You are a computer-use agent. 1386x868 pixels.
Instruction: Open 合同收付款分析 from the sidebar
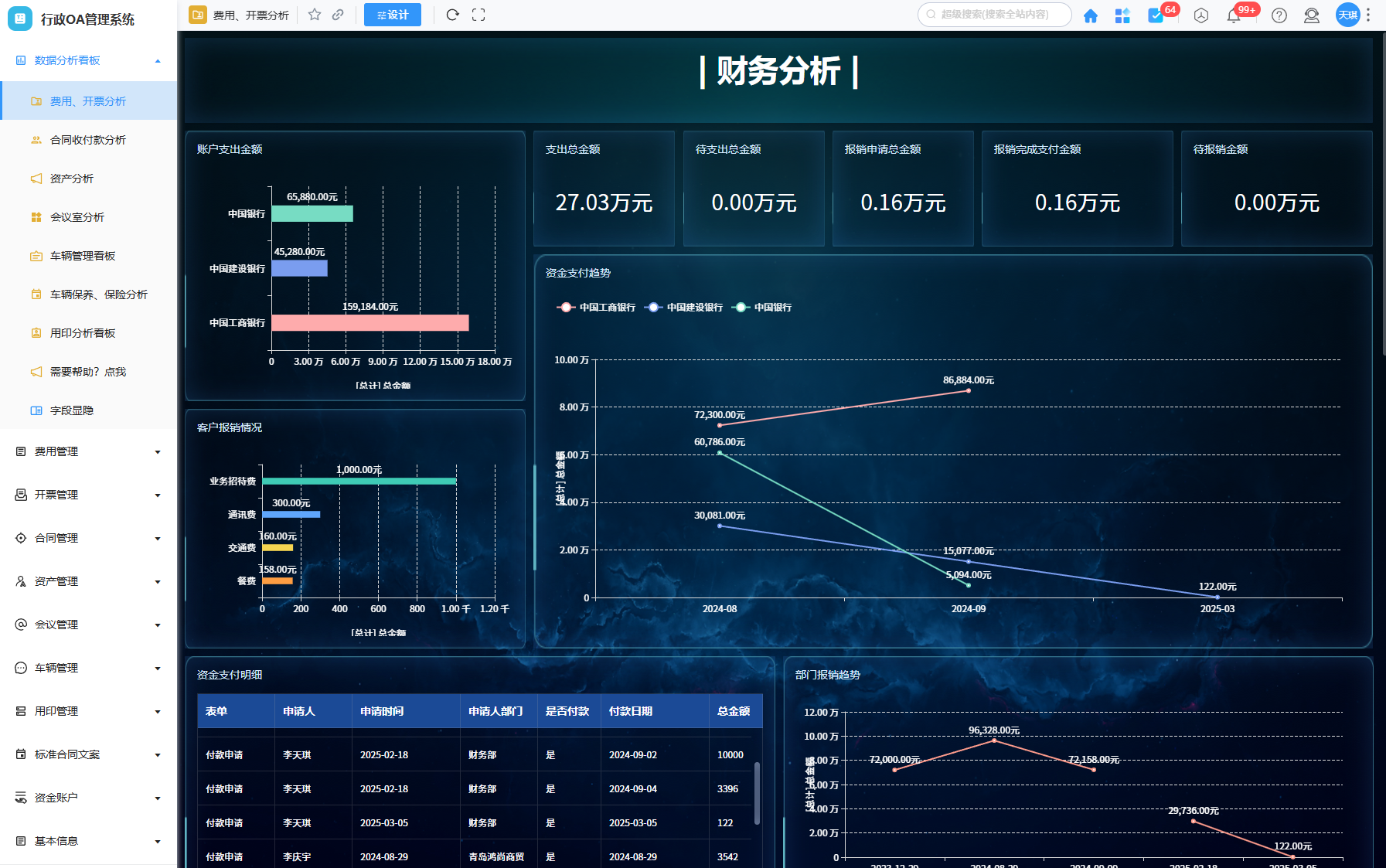pyautogui.click(x=88, y=140)
